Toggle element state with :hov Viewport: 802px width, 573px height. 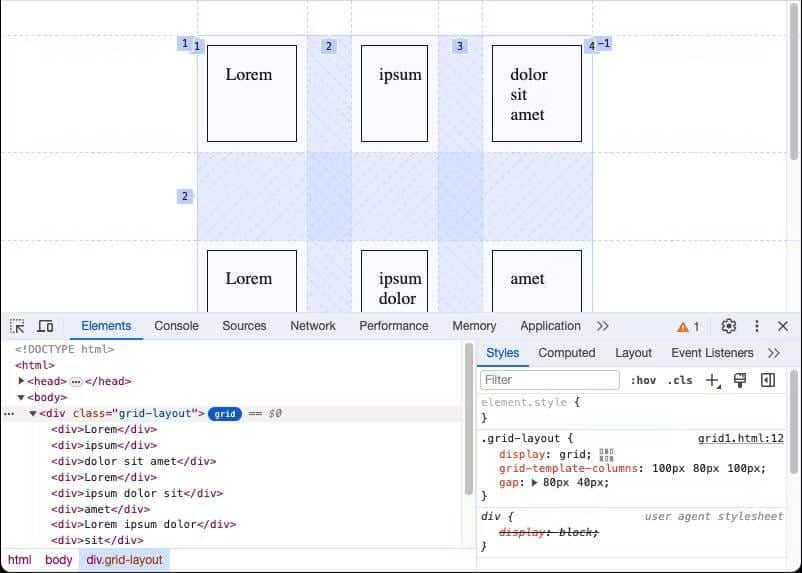click(643, 380)
